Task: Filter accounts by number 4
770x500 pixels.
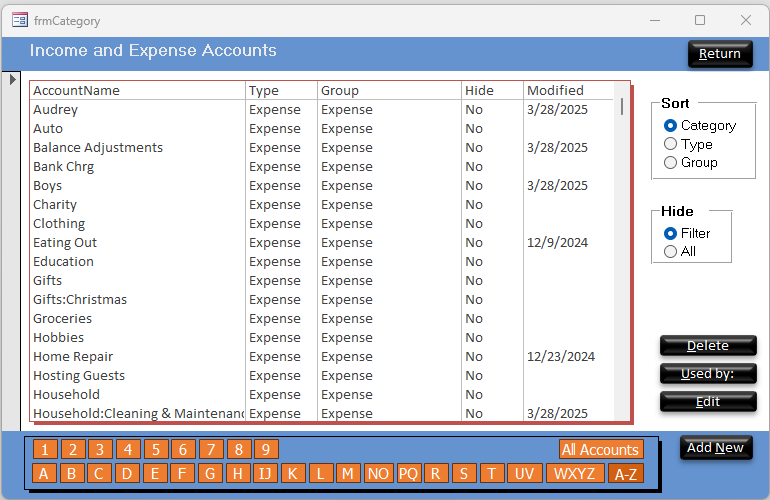Action: pos(128,449)
